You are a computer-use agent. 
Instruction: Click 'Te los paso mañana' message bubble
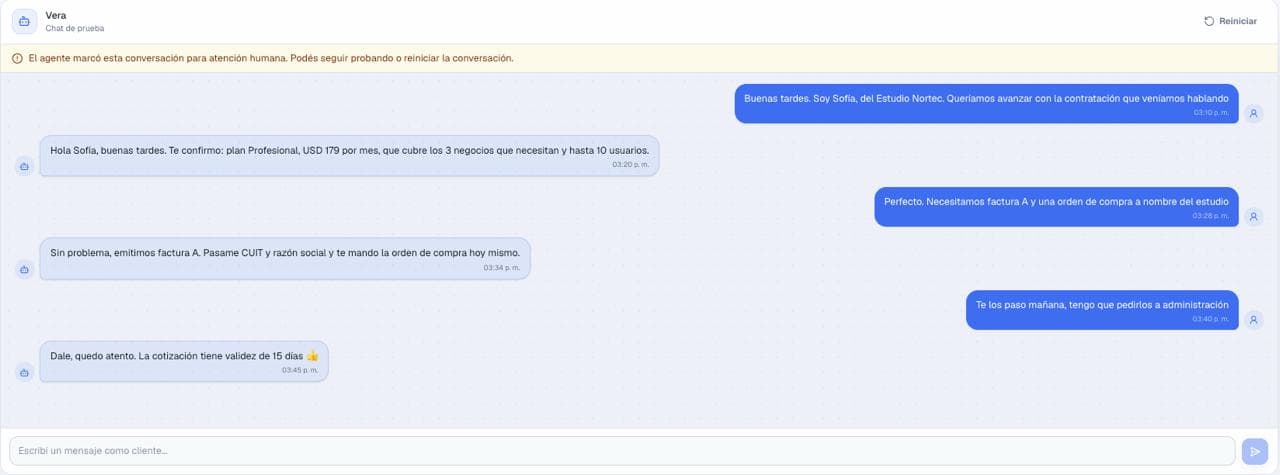coord(1102,310)
